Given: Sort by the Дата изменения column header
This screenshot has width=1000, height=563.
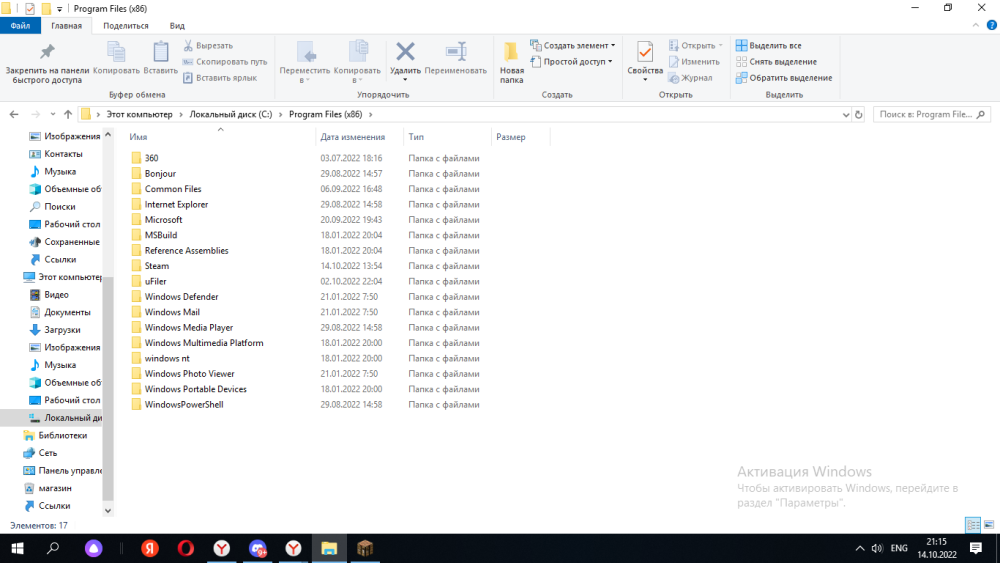Looking at the screenshot, I should point(360,136).
